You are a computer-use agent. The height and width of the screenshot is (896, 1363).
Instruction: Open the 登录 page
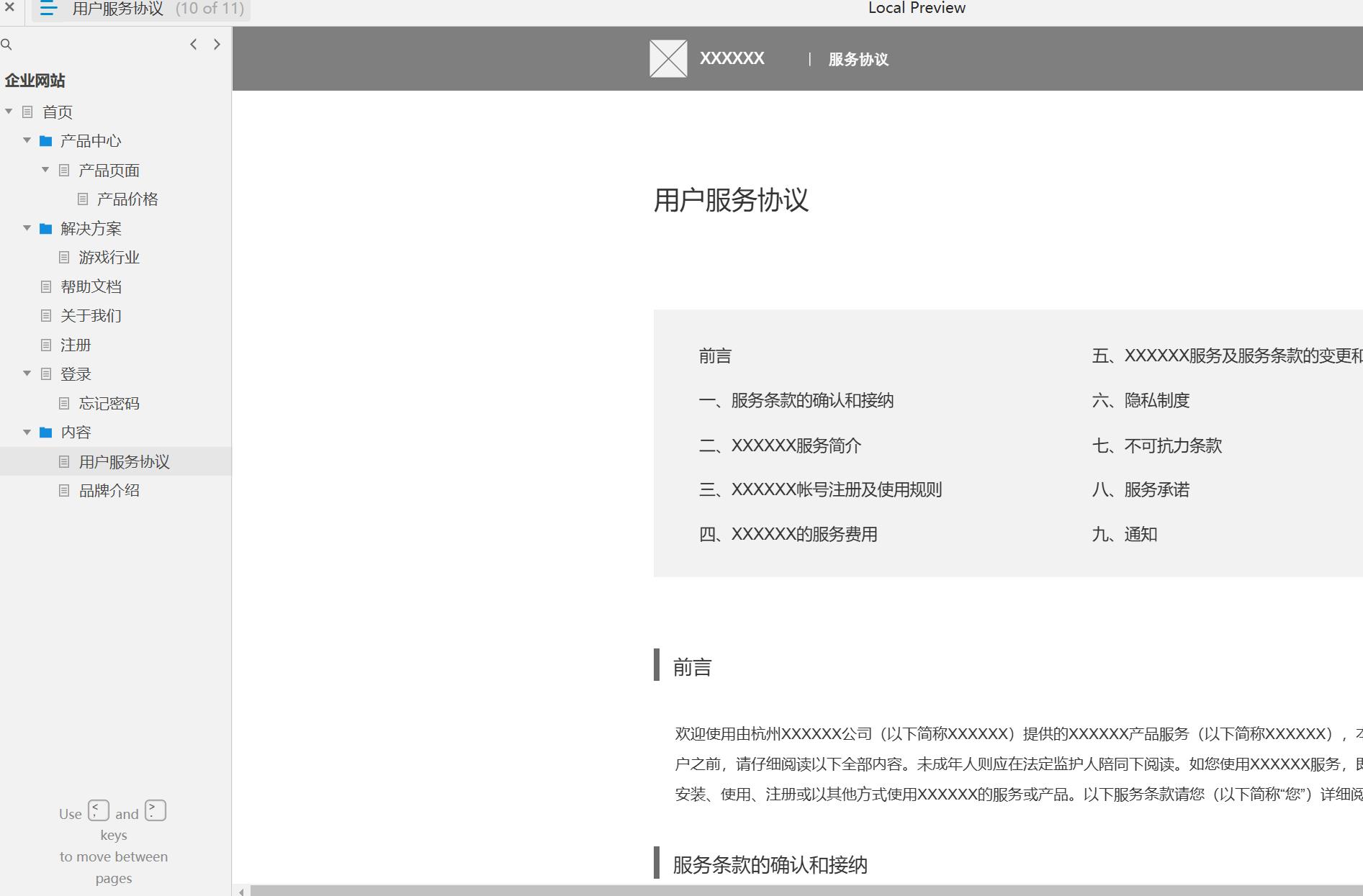[76, 374]
